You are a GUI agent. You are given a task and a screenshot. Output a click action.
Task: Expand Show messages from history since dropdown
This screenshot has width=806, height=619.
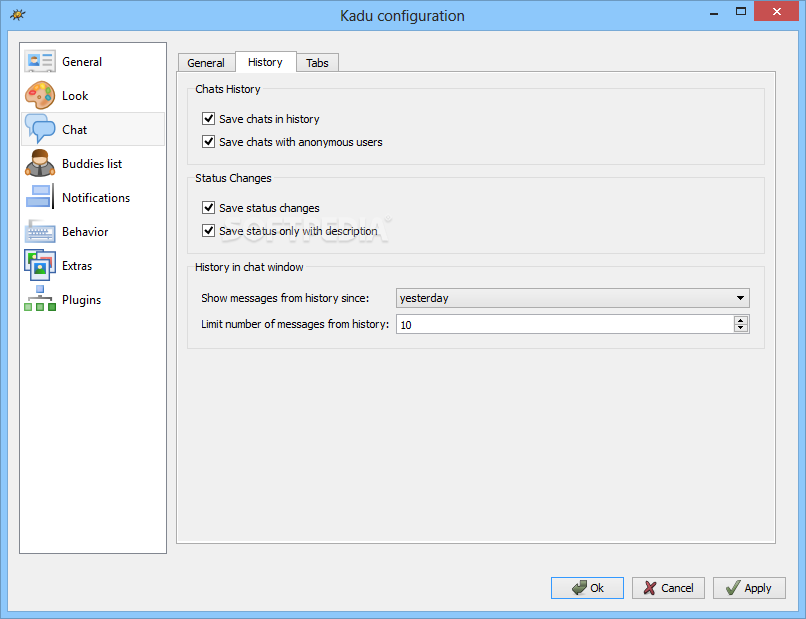coord(573,298)
